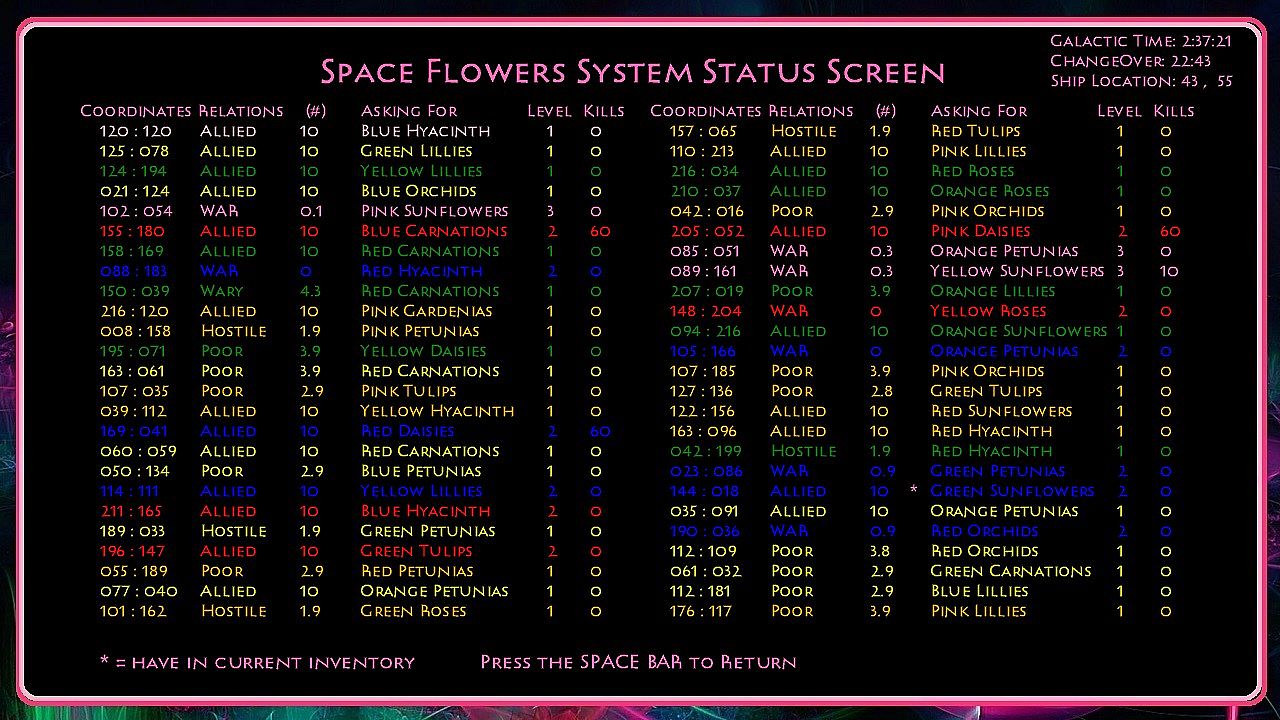1280x720 pixels.
Task: Click the ChangeOver timer text
Action: [x=1130, y=61]
